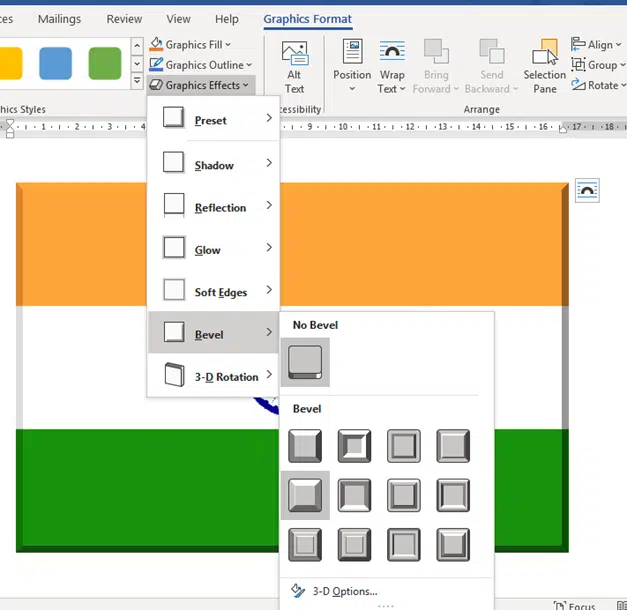Click the Layout Options button beside image
Image resolution: width=627 pixels, height=610 pixels.
(x=587, y=190)
